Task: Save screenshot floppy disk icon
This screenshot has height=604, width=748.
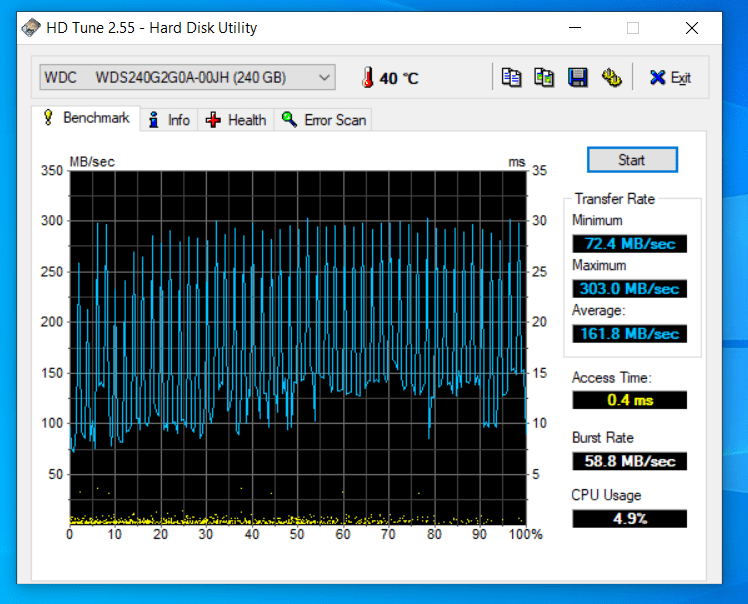Action: click(x=577, y=77)
